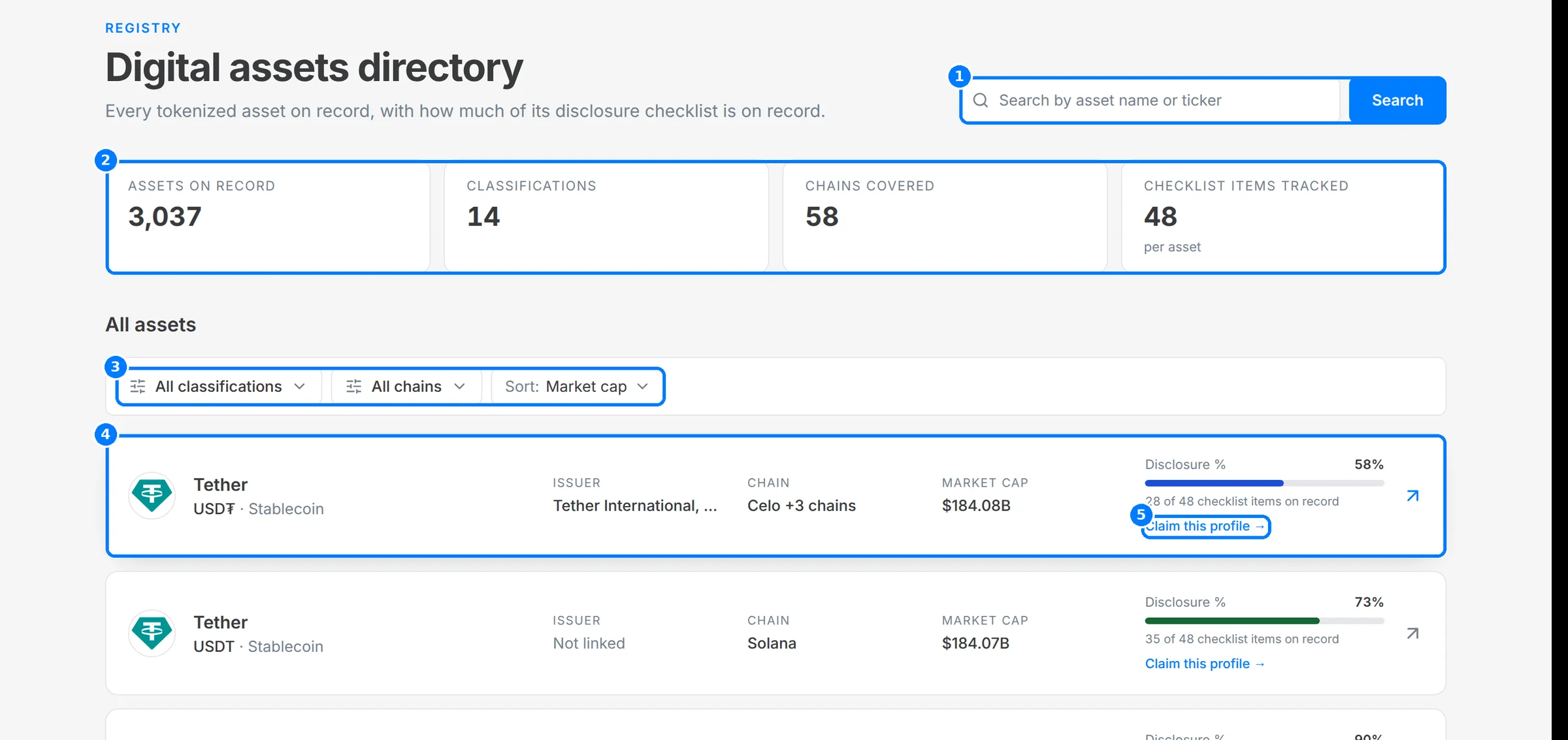This screenshot has height=740, width=1568.
Task: Open the Sort: Market cap dropdown
Action: (578, 387)
